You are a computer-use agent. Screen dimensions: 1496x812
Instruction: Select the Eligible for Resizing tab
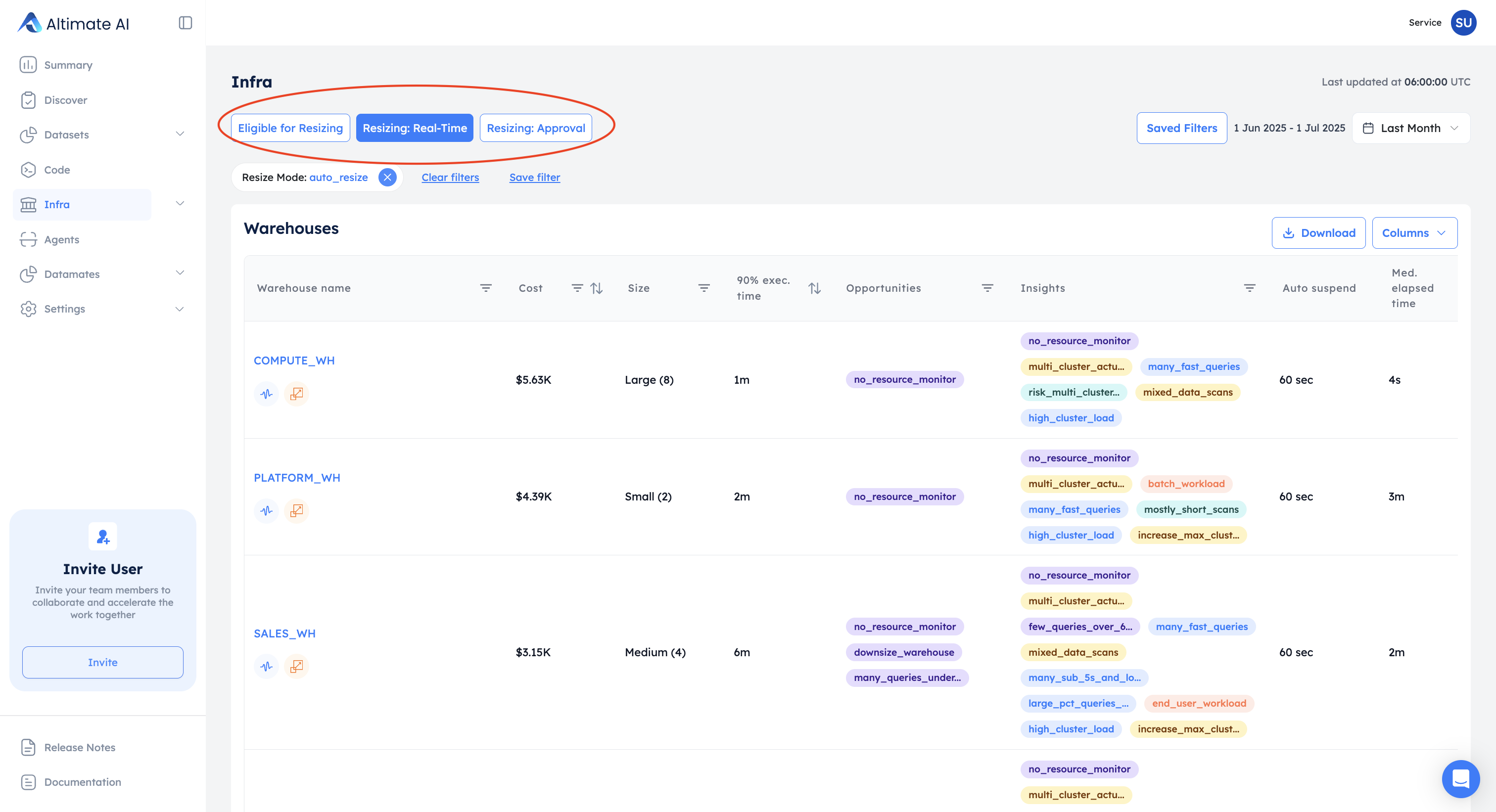click(x=290, y=128)
